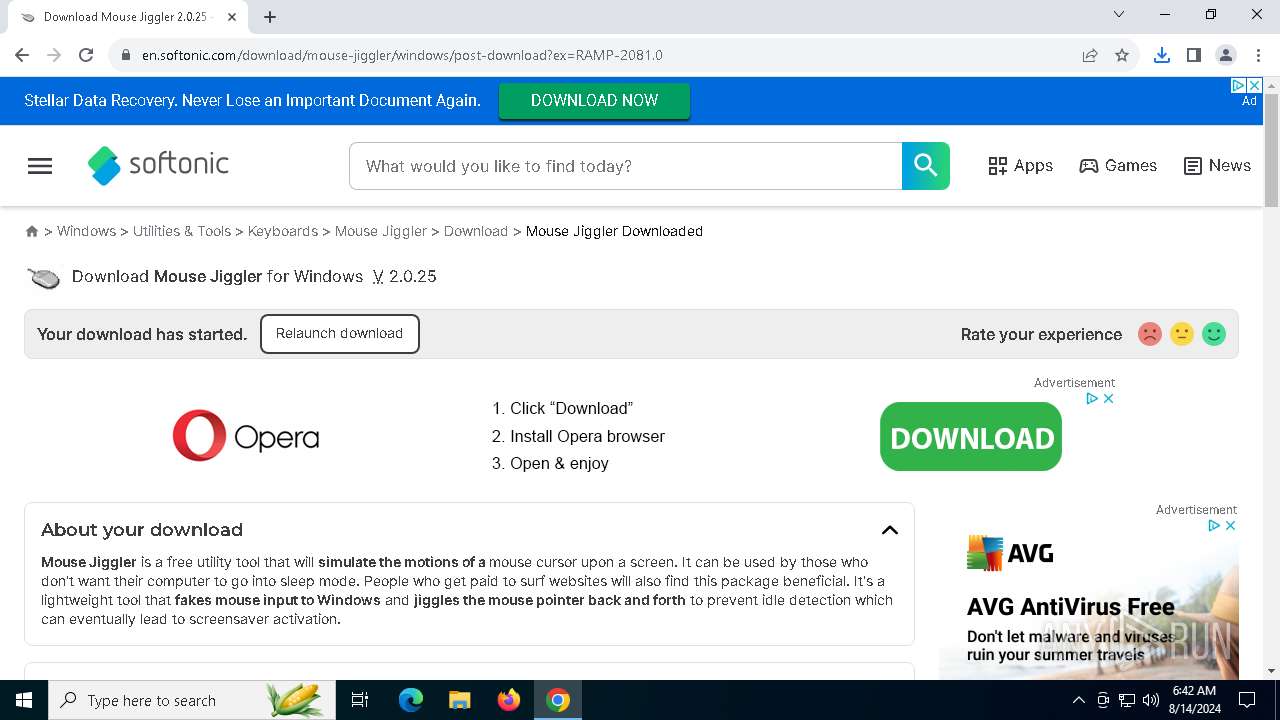
Task: Open the Keyboards breadcrumb link
Action: (x=283, y=231)
